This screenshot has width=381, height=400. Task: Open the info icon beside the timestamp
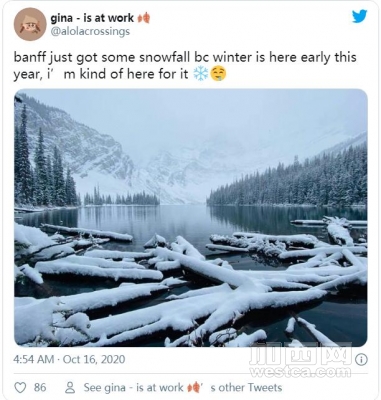coord(361,360)
